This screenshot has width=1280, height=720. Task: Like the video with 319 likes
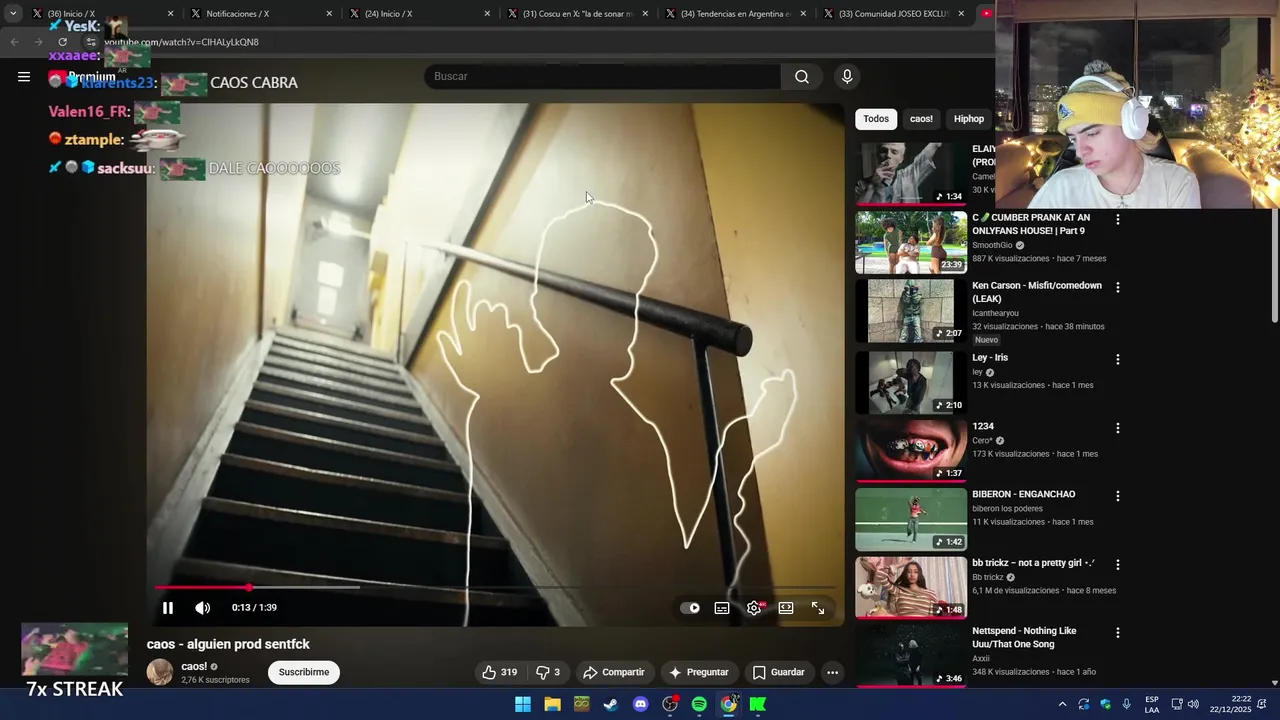point(499,672)
